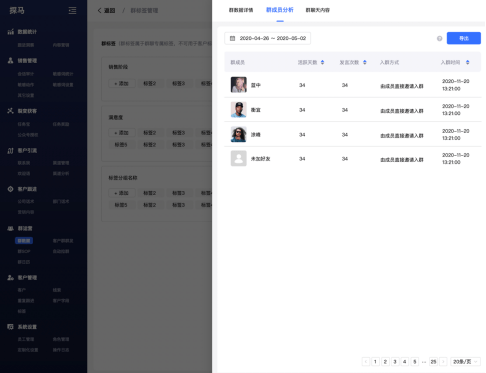Screen dimensions: 486x373
Task: Select 标签5 tag in 标签分组名称 group
Action: (x=121, y=205)
